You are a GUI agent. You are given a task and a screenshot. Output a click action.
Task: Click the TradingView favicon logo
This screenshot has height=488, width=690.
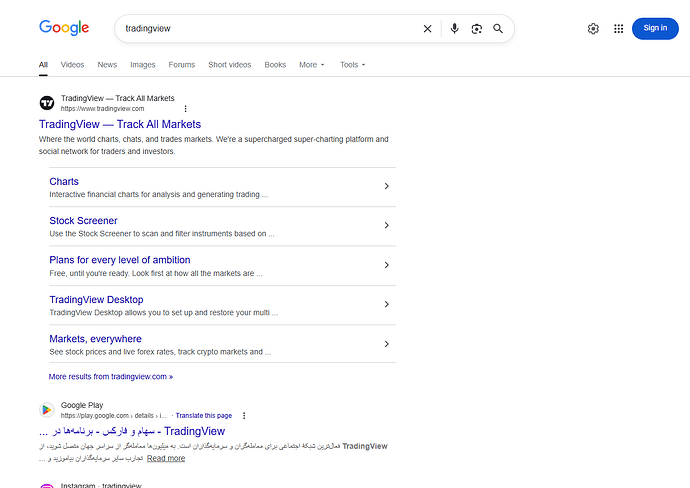47,103
